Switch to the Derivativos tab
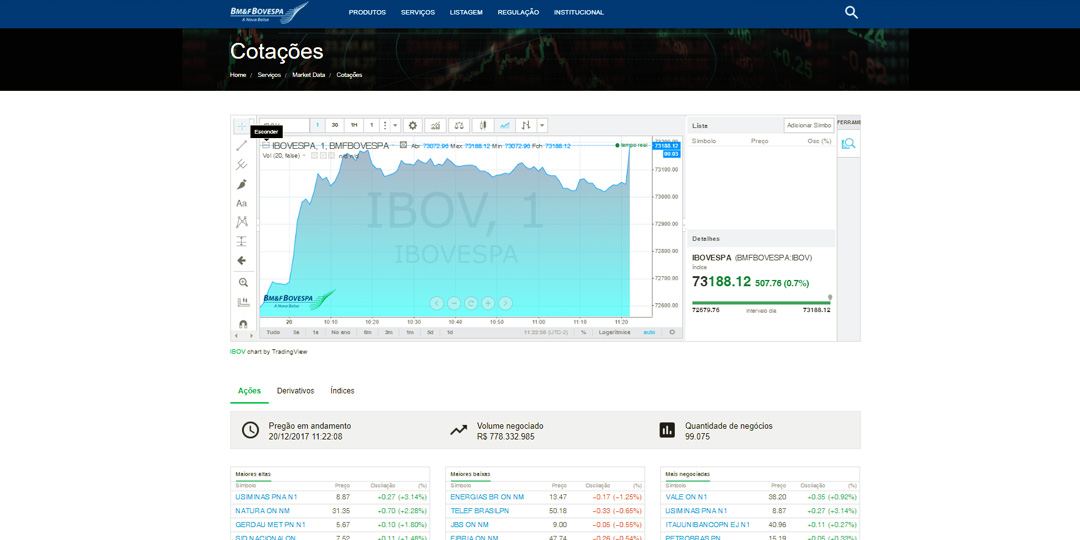This screenshot has width=1080, height=540. pyautogui.click(x=295, y=391)
